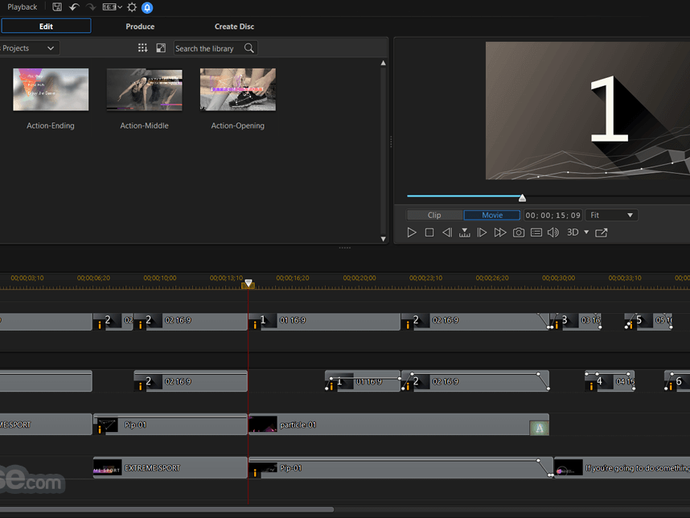This screenshot has width=690, height=518.
Task: Select the Action-Opening project thumbnail
Action: pyautogui.click(x=238, y=89)
